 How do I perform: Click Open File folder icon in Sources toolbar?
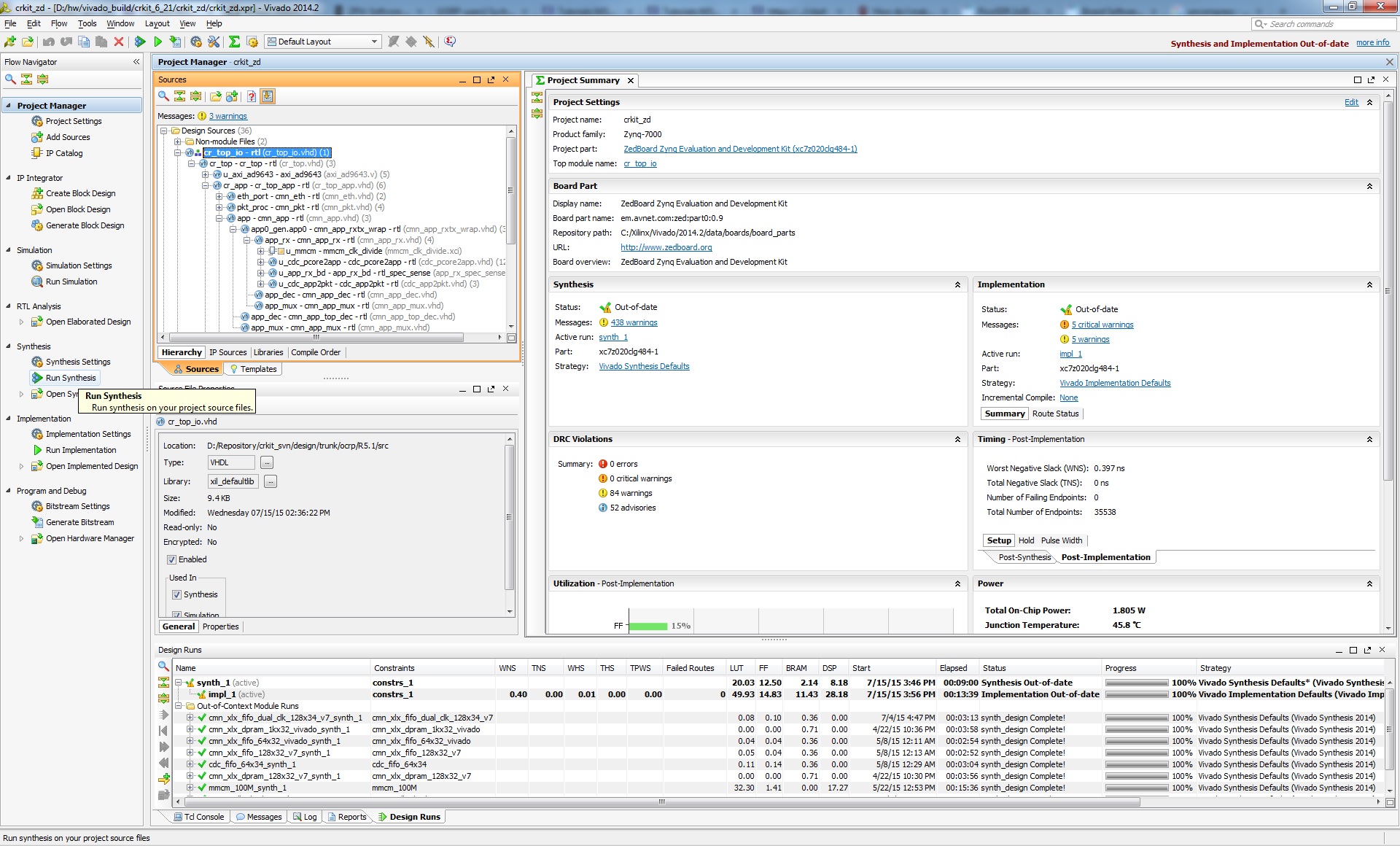click(216, 96)
